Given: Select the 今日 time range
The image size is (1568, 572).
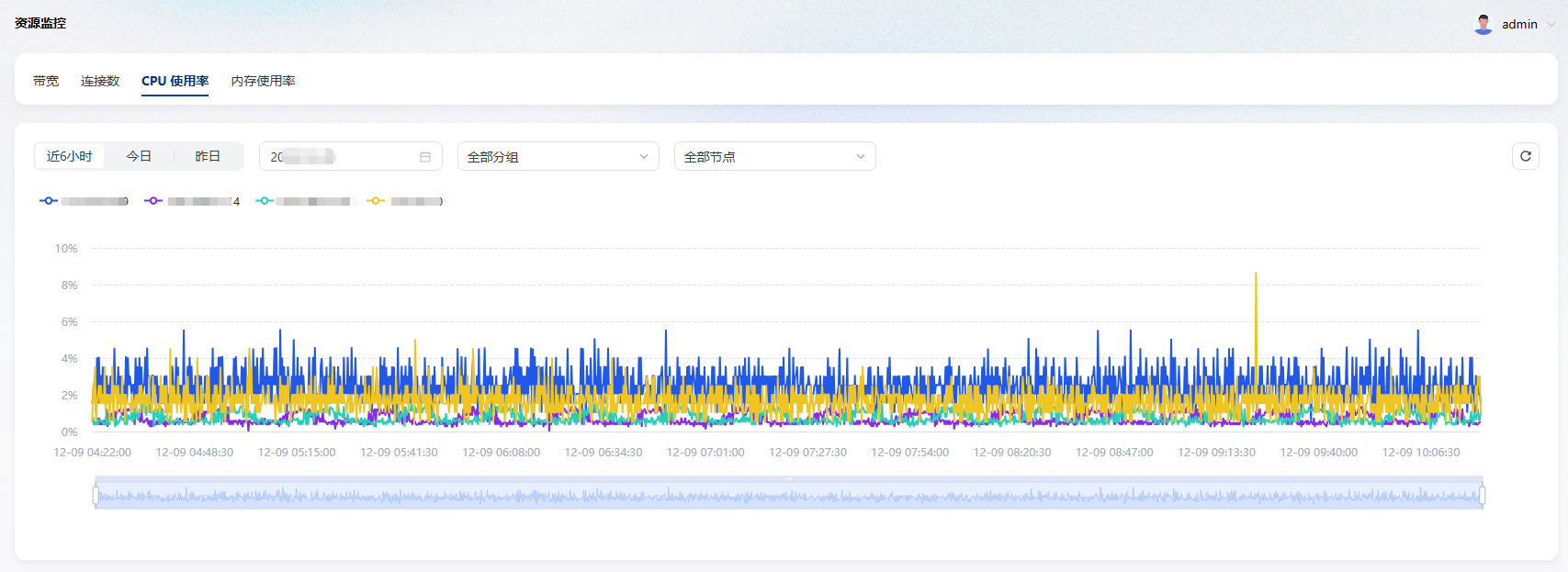Looking at the screenshot, I should (x=139, y=156).
